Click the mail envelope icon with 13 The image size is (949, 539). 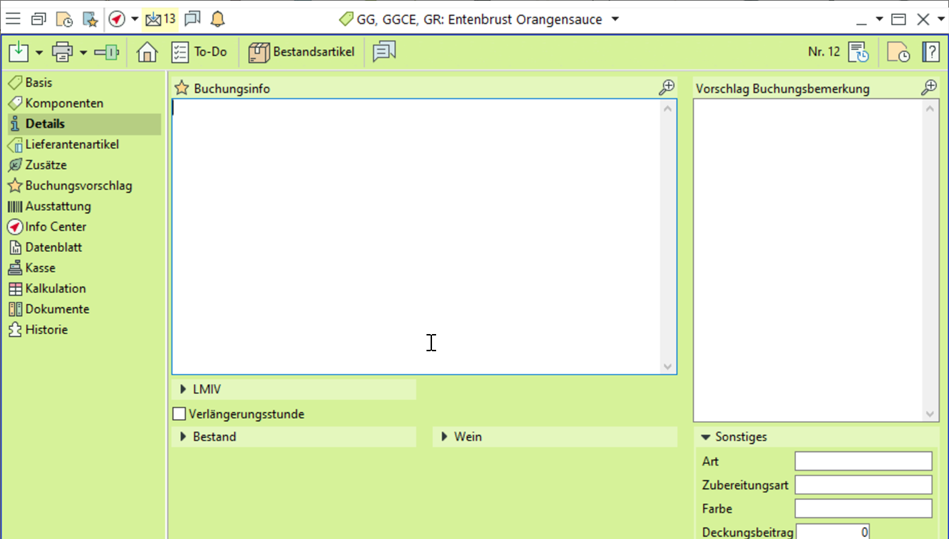click(x=159, y=19)
